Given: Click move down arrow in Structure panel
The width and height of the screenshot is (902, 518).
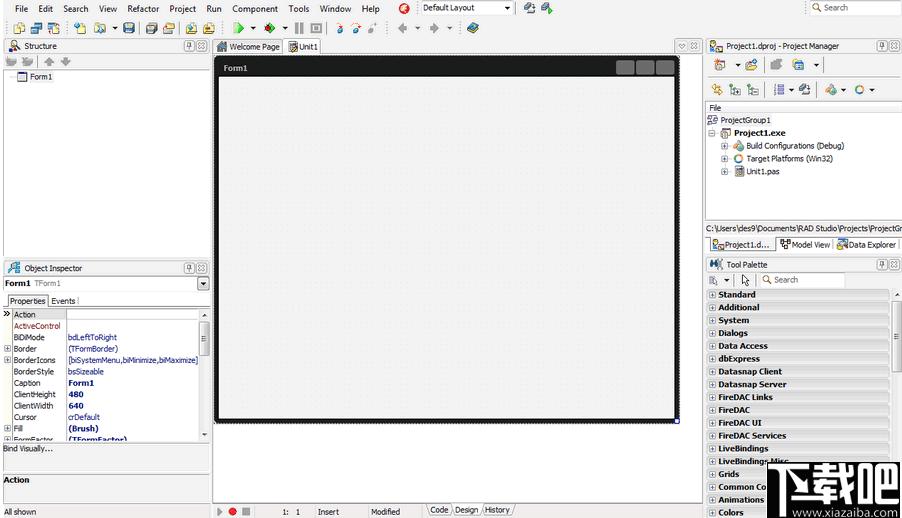Looking at the screenshot, I should [66, 62].
